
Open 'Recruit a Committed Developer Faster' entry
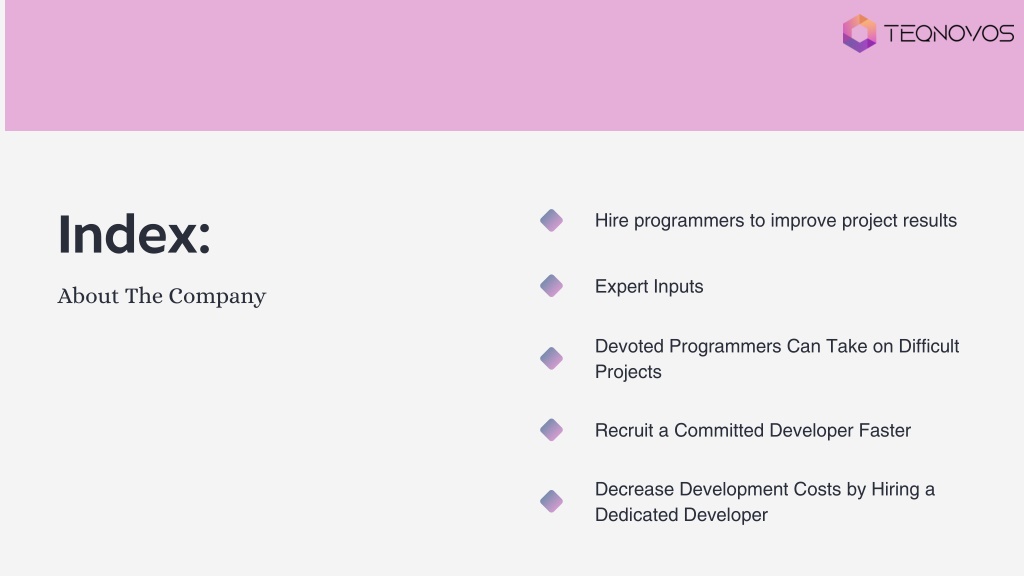[x=753, y=430]
